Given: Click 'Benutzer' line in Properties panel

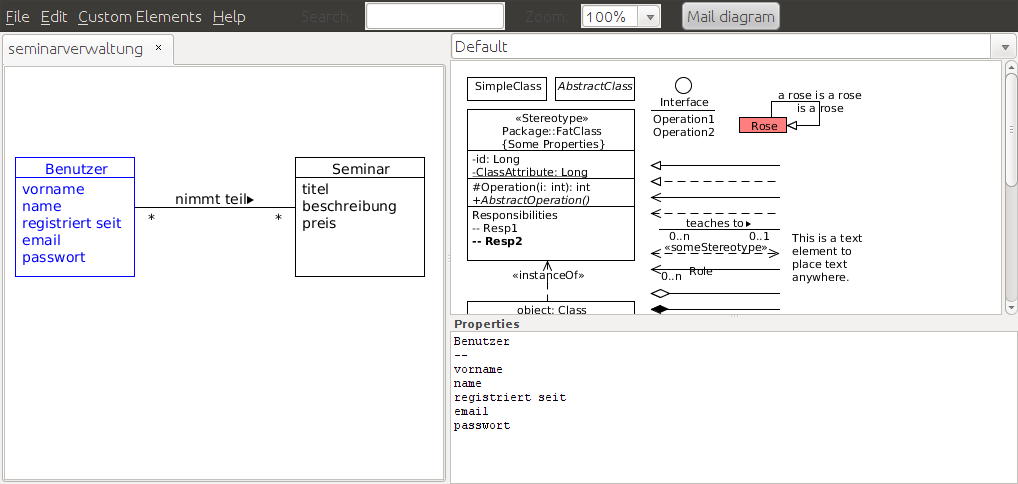Looking at the screenshot, I should [x=482, y=341].
